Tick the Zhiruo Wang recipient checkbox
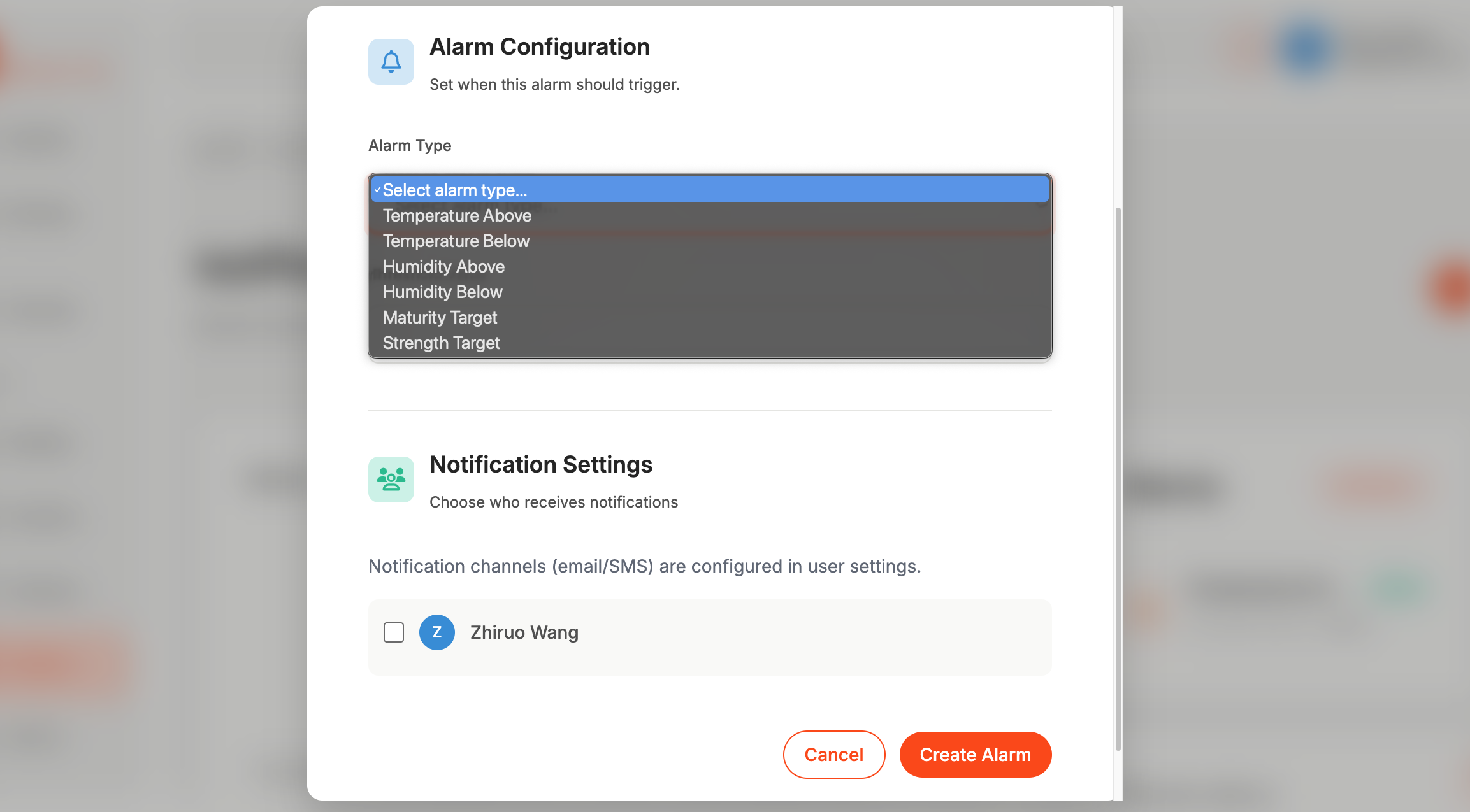 click(394, 632)
